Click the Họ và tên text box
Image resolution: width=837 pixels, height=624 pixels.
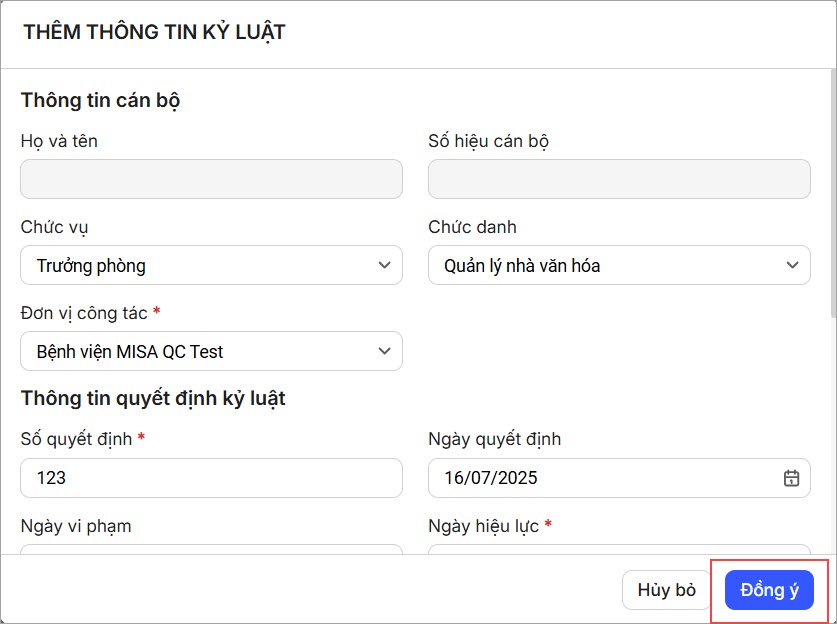click(211, 179)
